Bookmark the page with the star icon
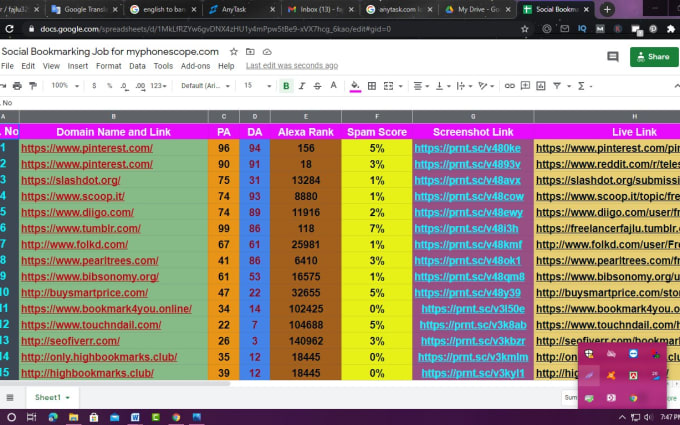 tap(525, 29)
